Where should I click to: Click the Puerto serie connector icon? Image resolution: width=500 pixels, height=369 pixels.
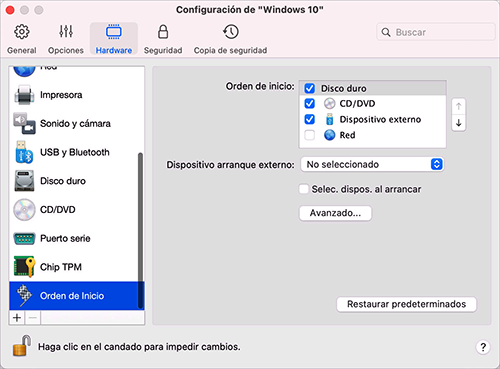click(x=24, y=238)
